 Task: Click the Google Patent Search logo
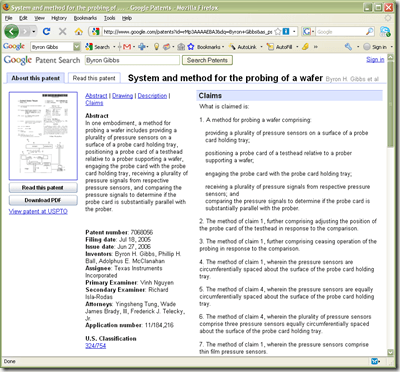pyautogui.click(x=42, y=60)
